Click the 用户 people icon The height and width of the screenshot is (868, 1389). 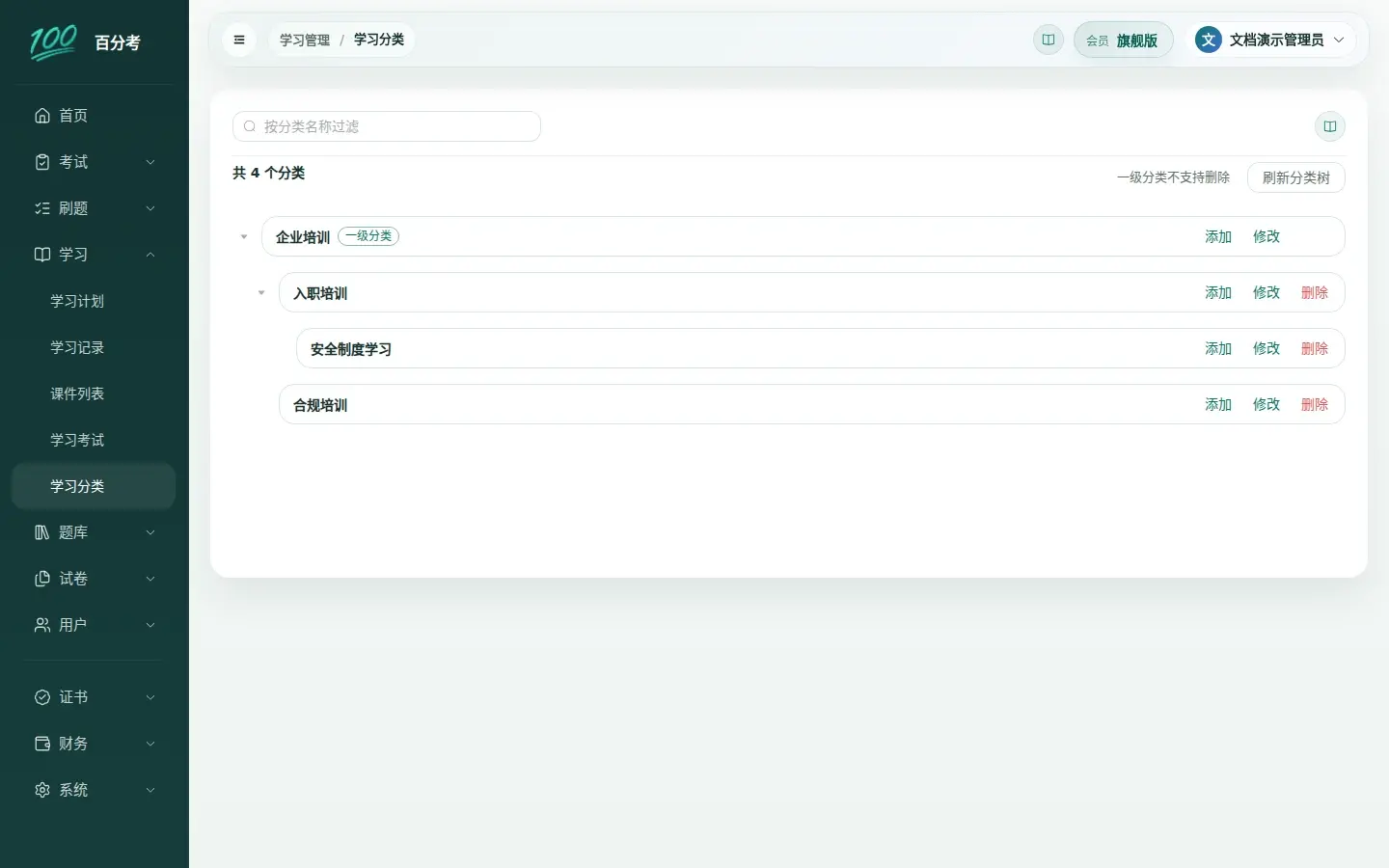pos(42,625)
